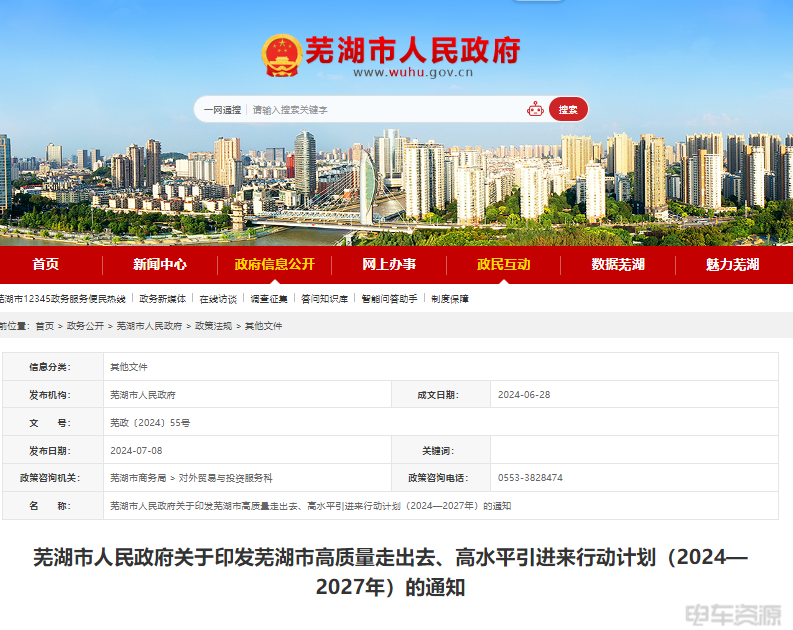Open the 首页 navigation tab
This screenshot has height=630, width=793.
pyautogui.click(x=45, y=264)
